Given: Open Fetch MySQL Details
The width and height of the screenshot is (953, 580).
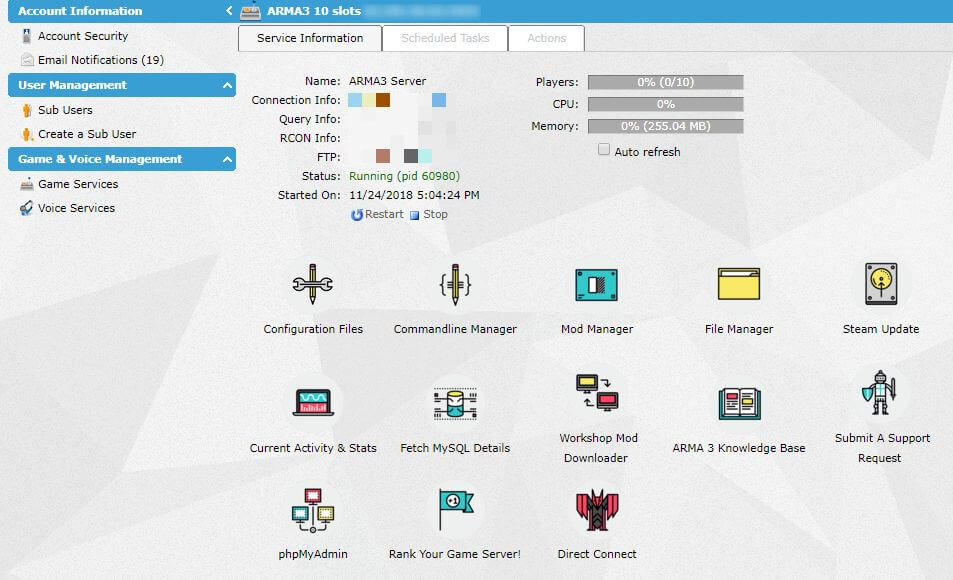Looking at the screenshot, I should point(455,404).
